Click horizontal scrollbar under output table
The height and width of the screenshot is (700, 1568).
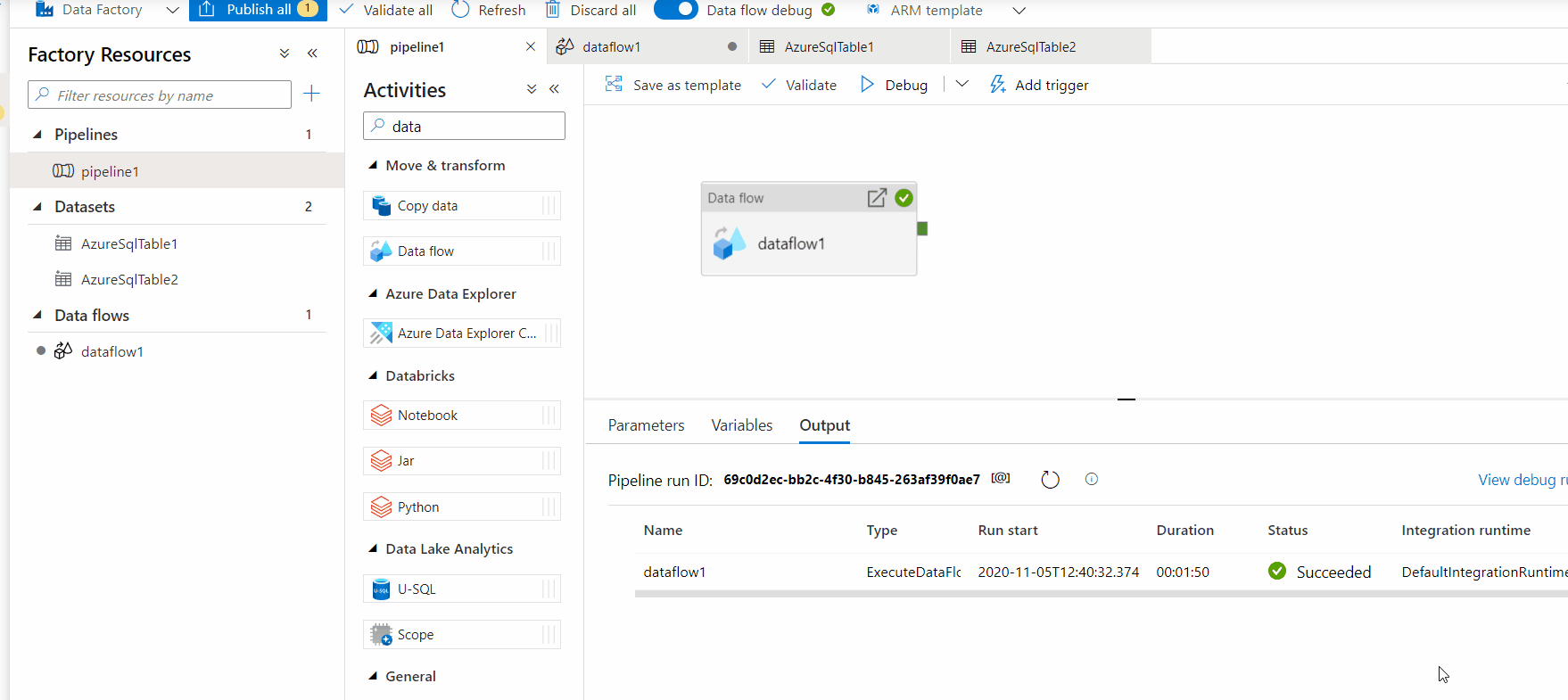[x=1101, y=593]
